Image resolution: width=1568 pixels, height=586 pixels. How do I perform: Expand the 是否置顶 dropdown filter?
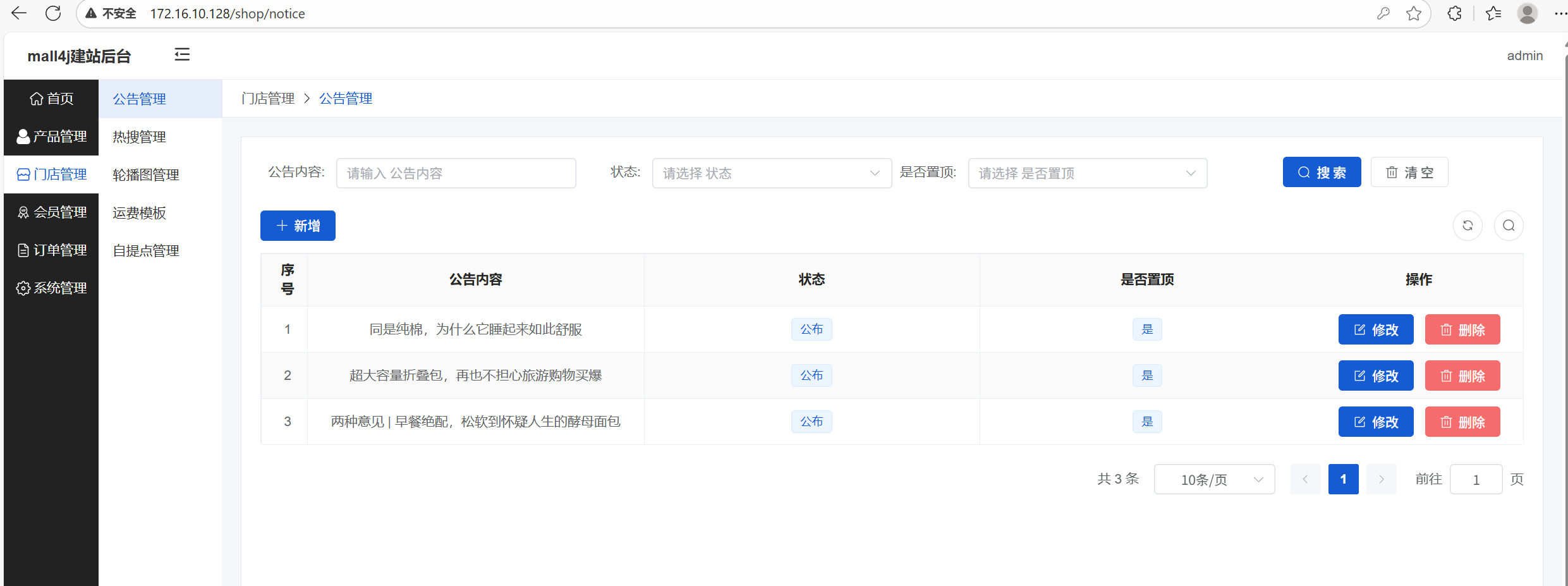[x=1087, y=173]
